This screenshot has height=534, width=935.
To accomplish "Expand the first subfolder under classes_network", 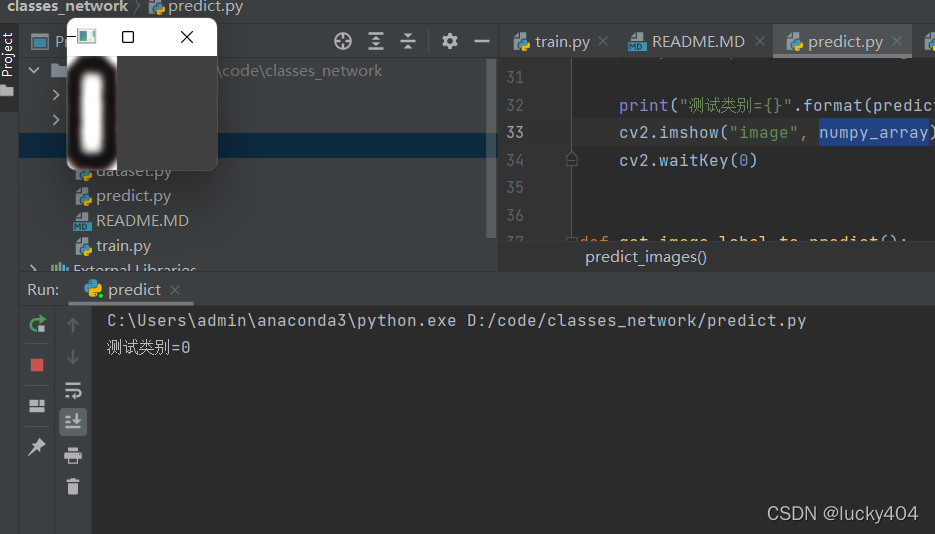I will point(55,95).
